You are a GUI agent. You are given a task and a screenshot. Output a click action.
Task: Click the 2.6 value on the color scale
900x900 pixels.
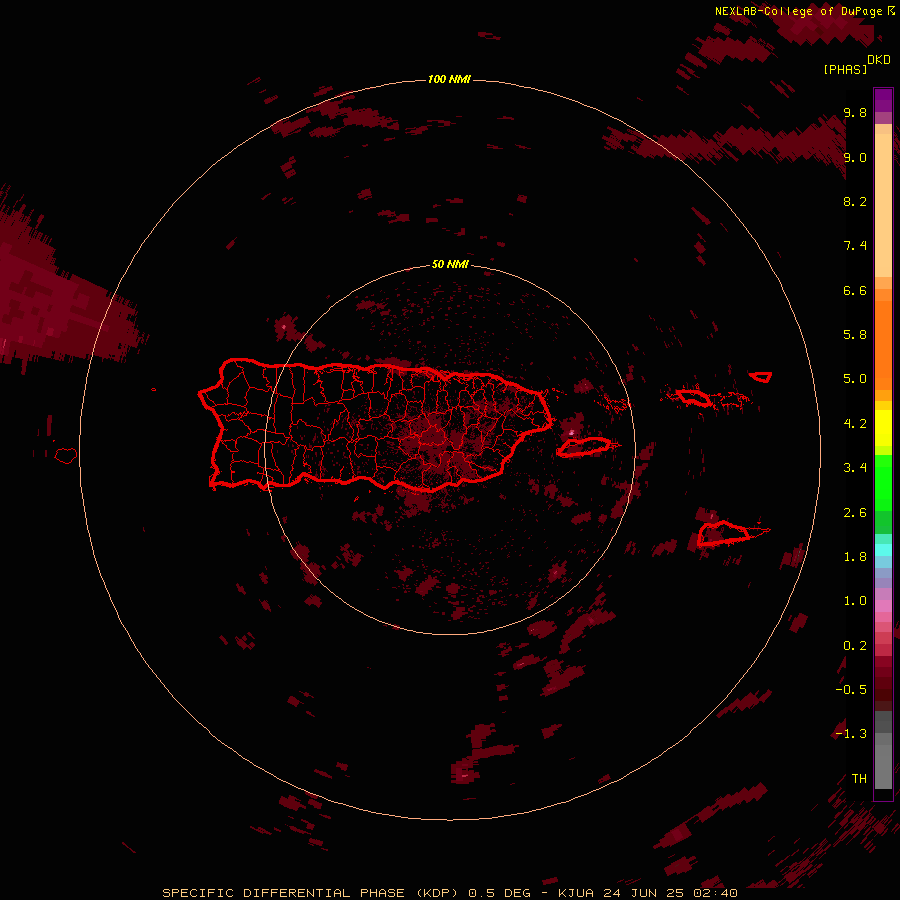tap(855, 513)
